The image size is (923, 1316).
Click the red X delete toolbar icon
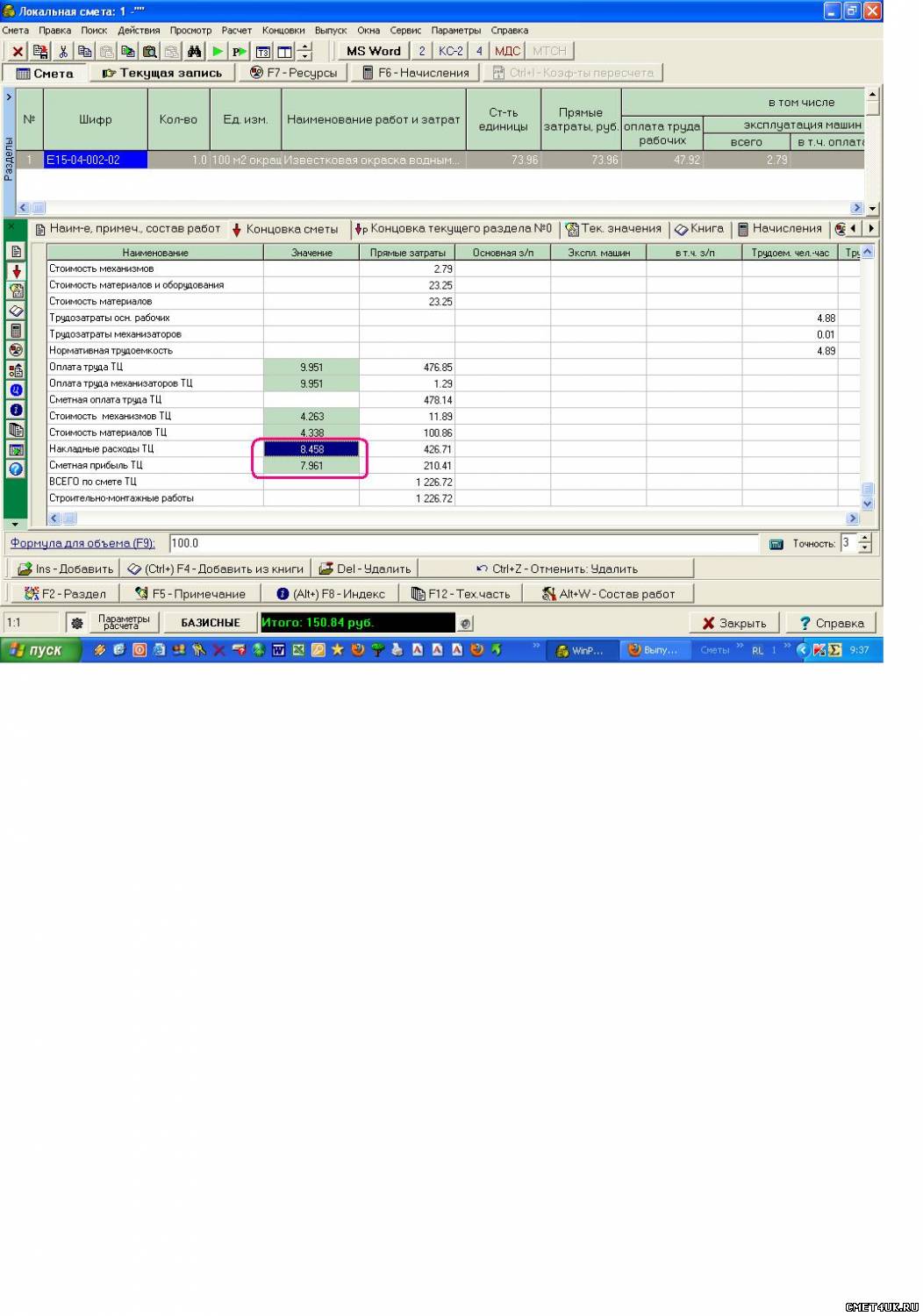[18, 52]
